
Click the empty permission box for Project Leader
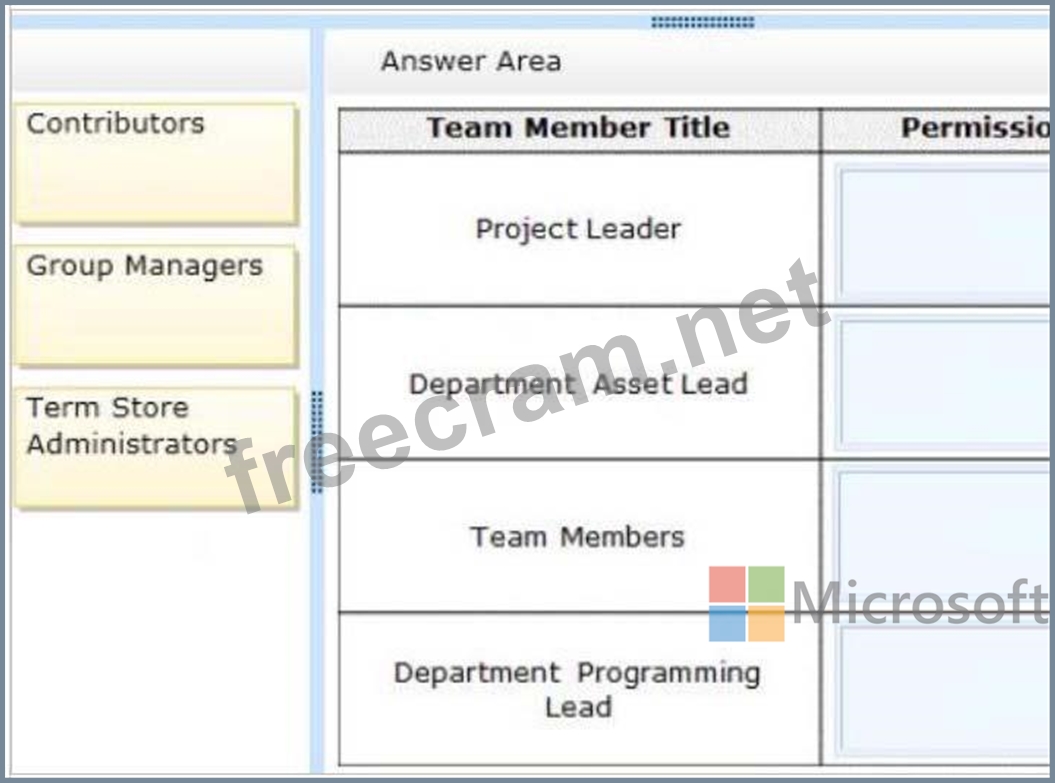[x=945, y=234]
